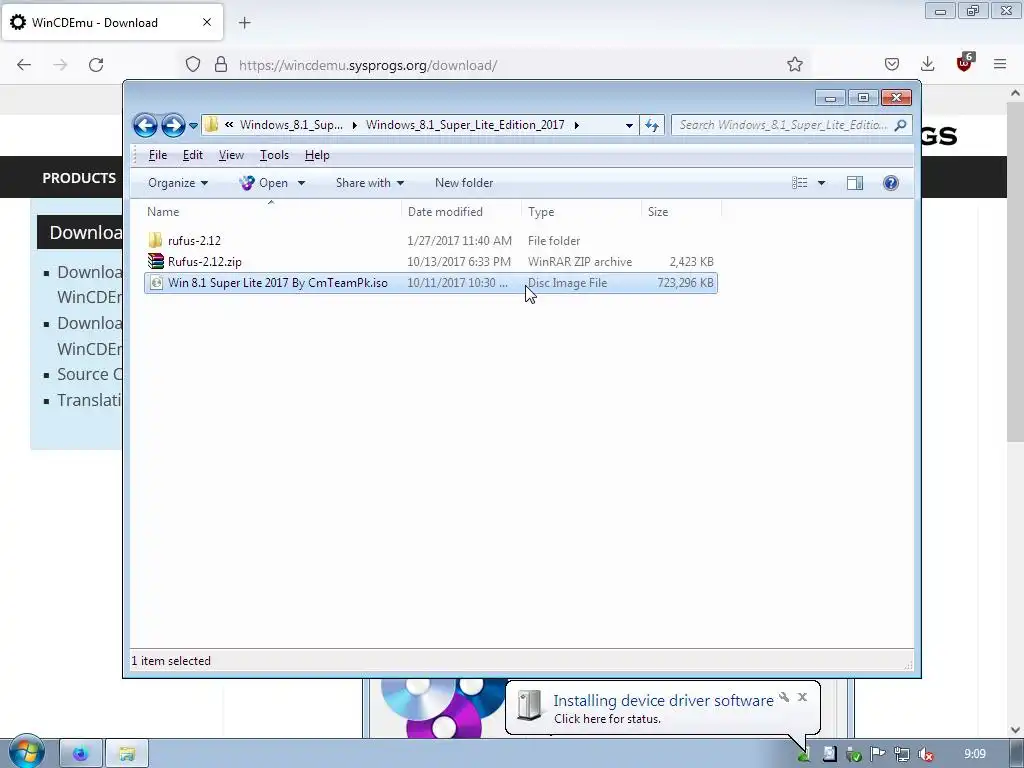Viewport: 1024px width, 768px height.
Task: Expand the address bar previous locations dropdown
Action: point(629,125)
